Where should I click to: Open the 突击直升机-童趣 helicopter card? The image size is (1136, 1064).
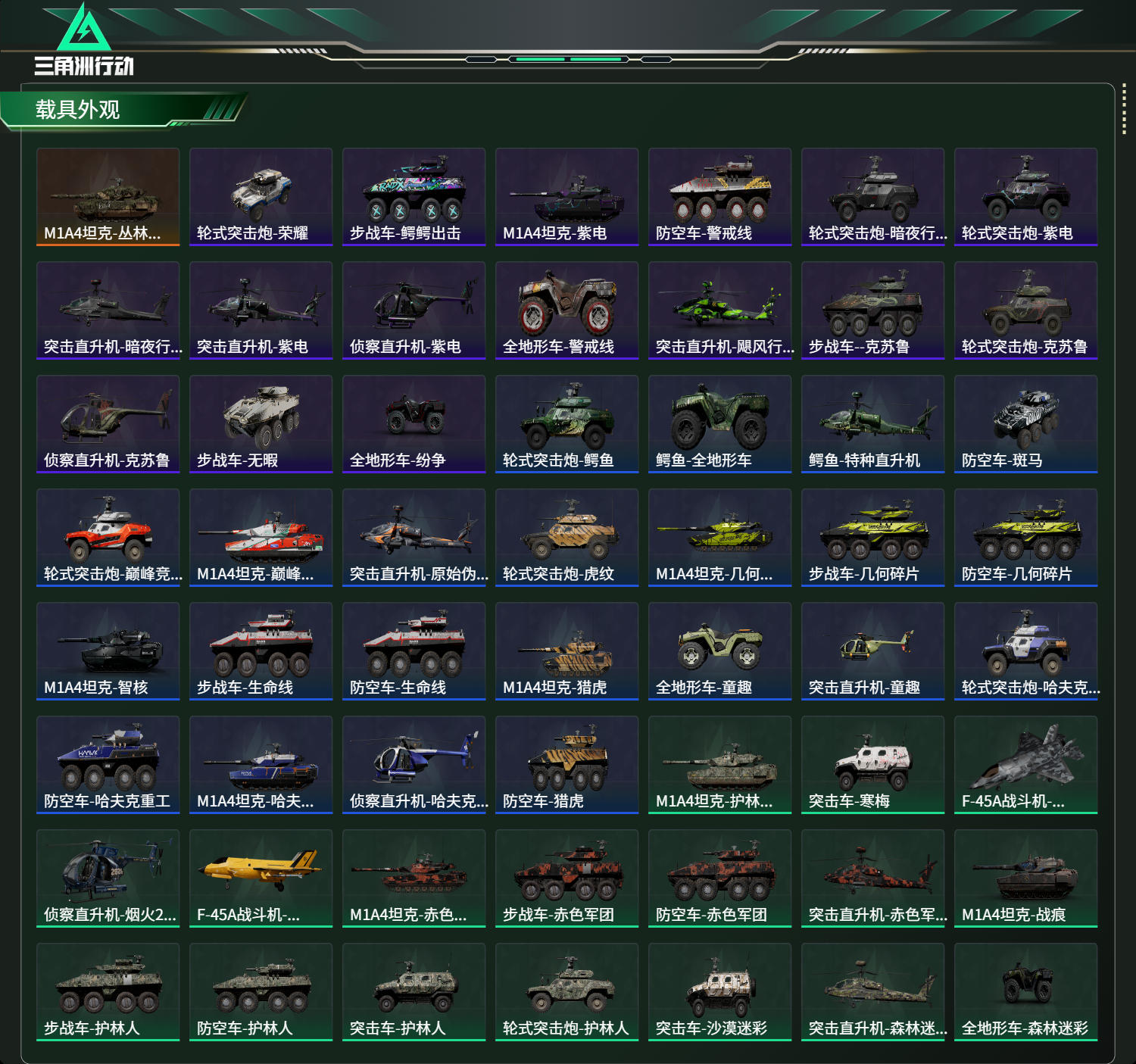[873, 651]
